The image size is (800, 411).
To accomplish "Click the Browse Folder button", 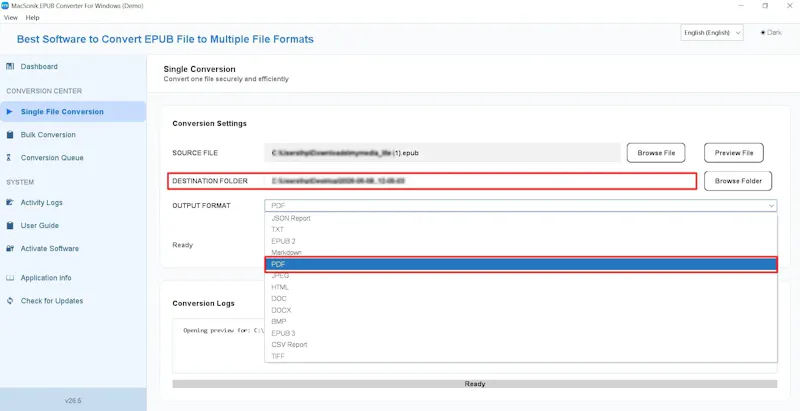I will [738, 181].
